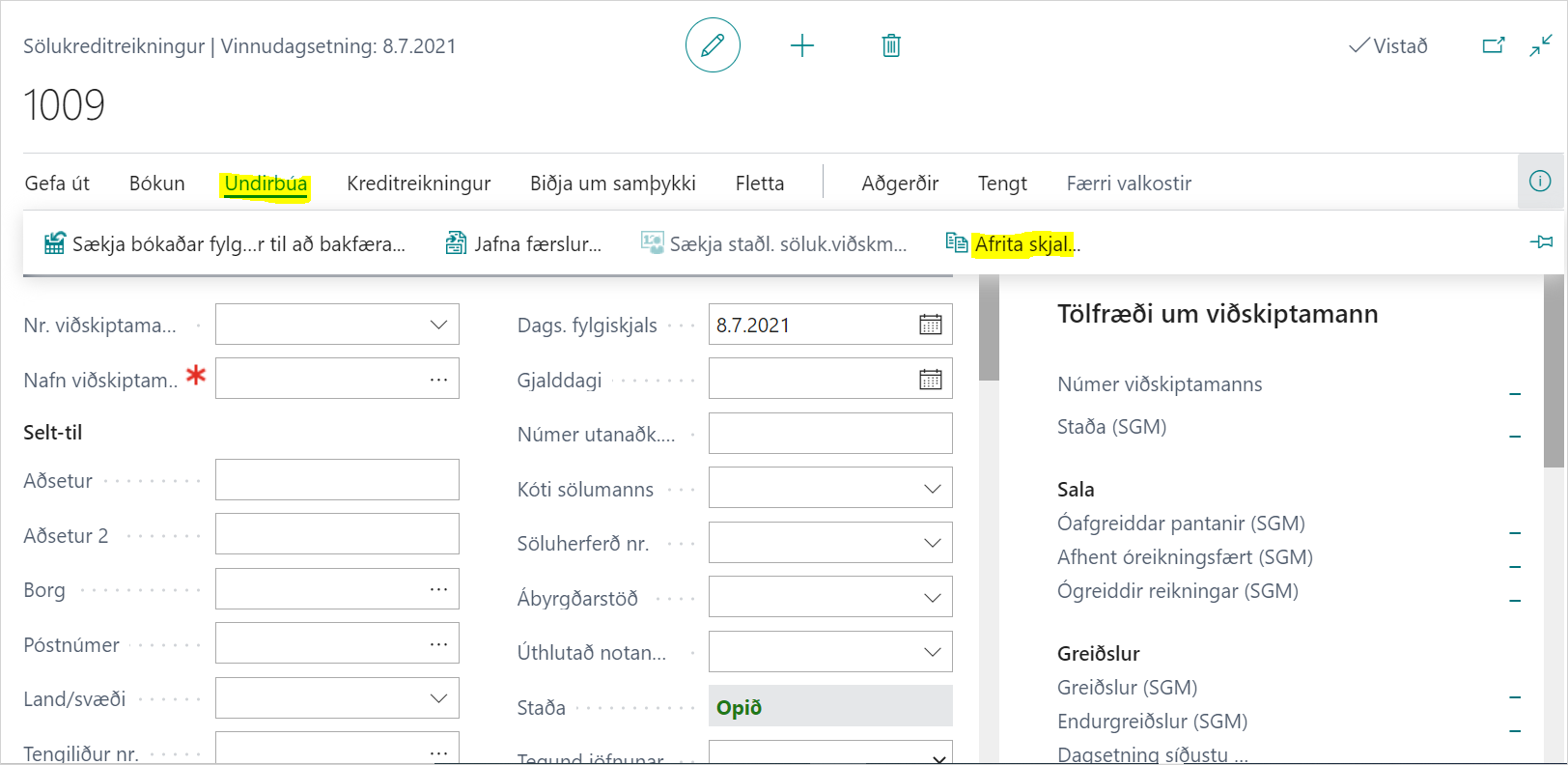Expand the Ábyrgðarstöð dropdown
The height and width of the screenshot is (765, 1568).
932,598
